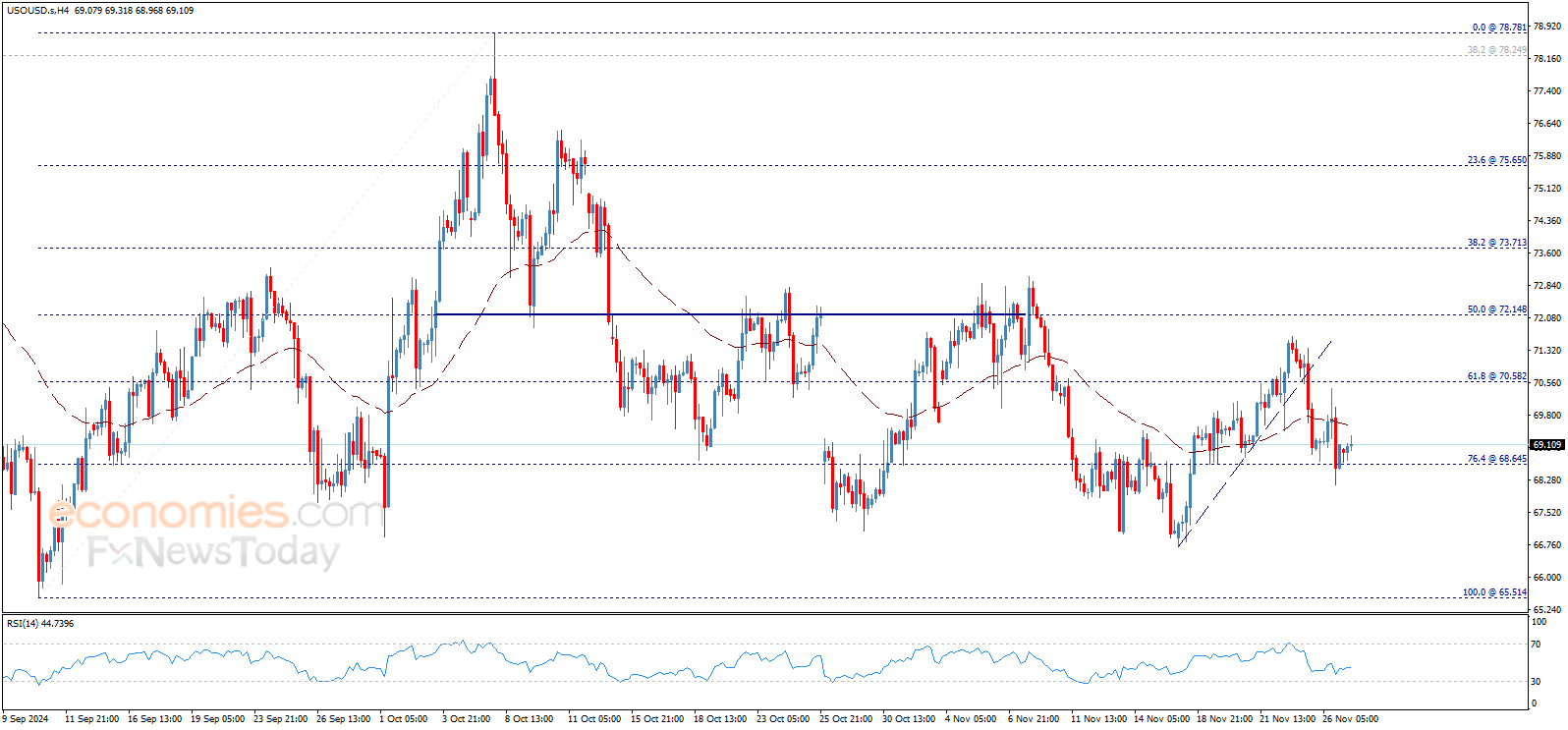Click the 38.2 @ 73.713 Fibonacci label

[1497, 243]
